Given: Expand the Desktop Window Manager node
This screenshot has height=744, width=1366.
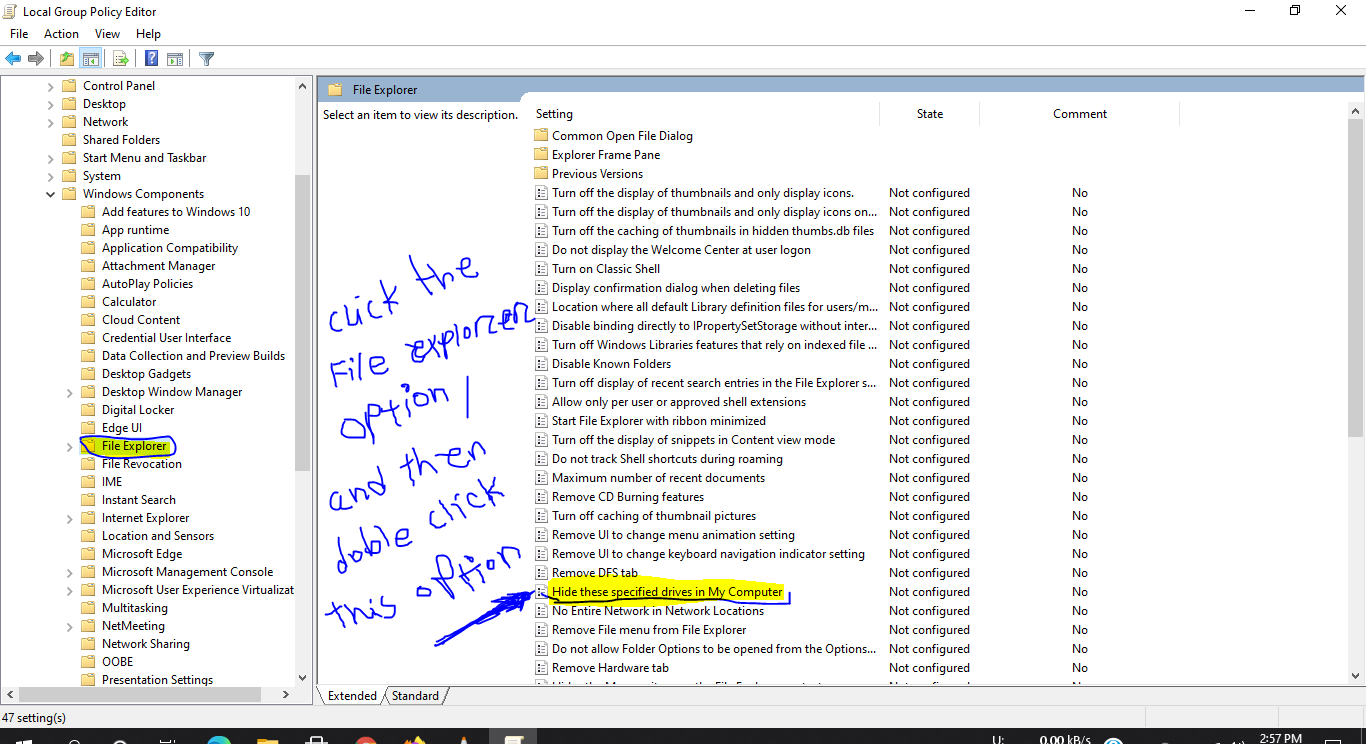Looking at the screenshot, I should 70,392.
